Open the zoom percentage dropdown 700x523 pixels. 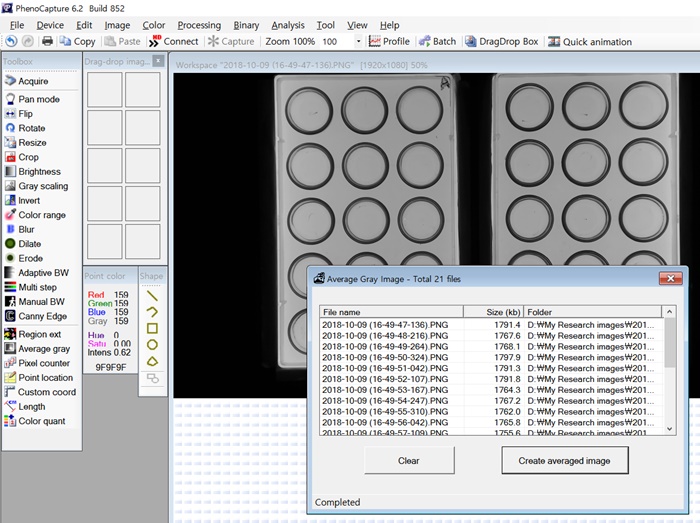point(358,42)
